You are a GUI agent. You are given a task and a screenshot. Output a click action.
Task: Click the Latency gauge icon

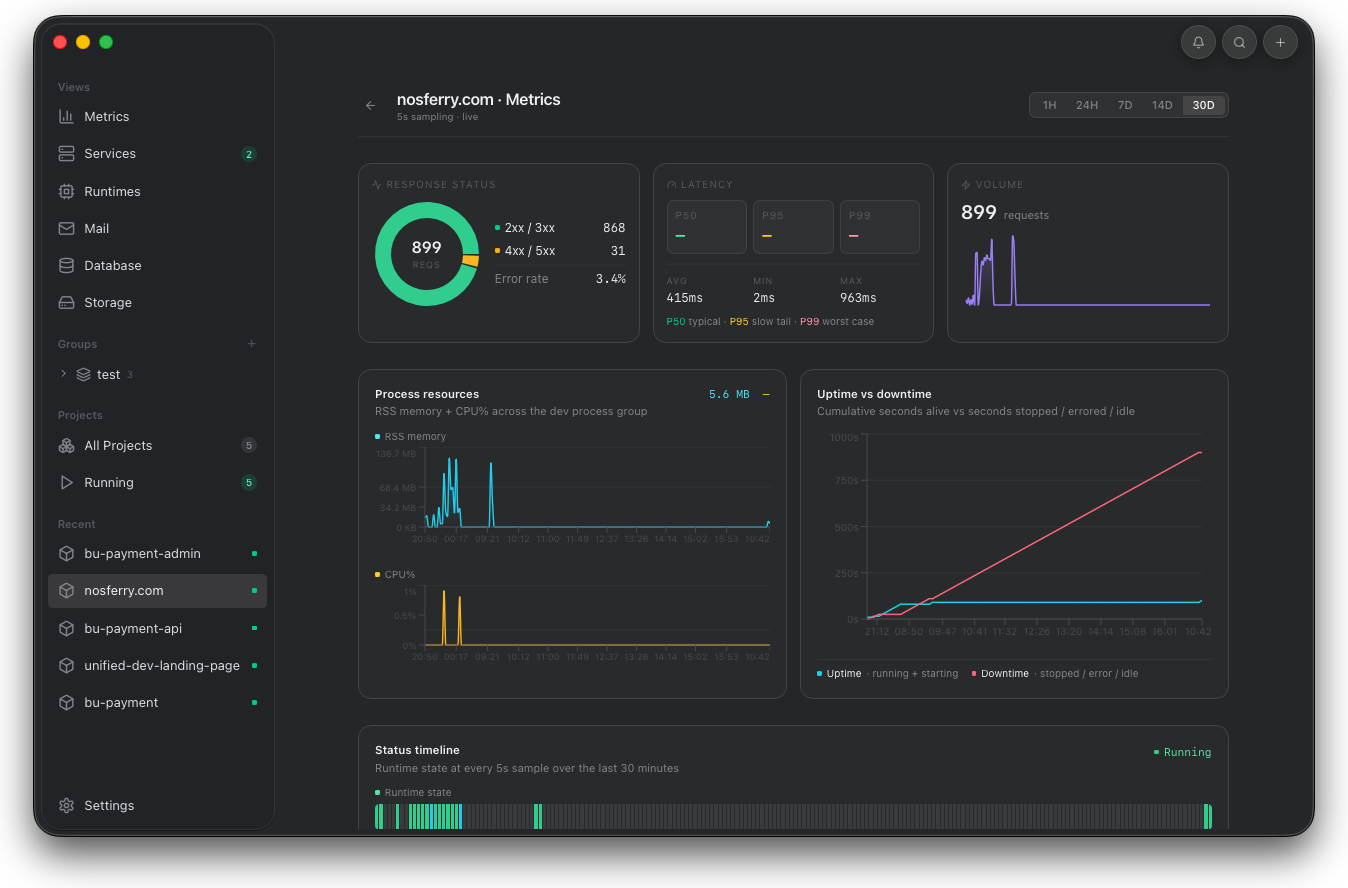coord(672,185)
